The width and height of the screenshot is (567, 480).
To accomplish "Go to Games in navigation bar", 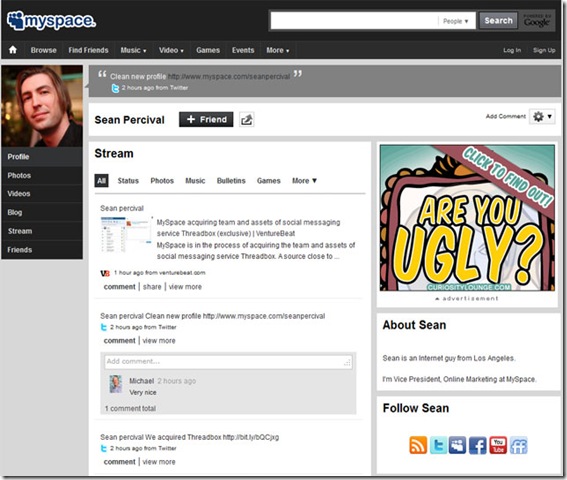I will [208, 50].
